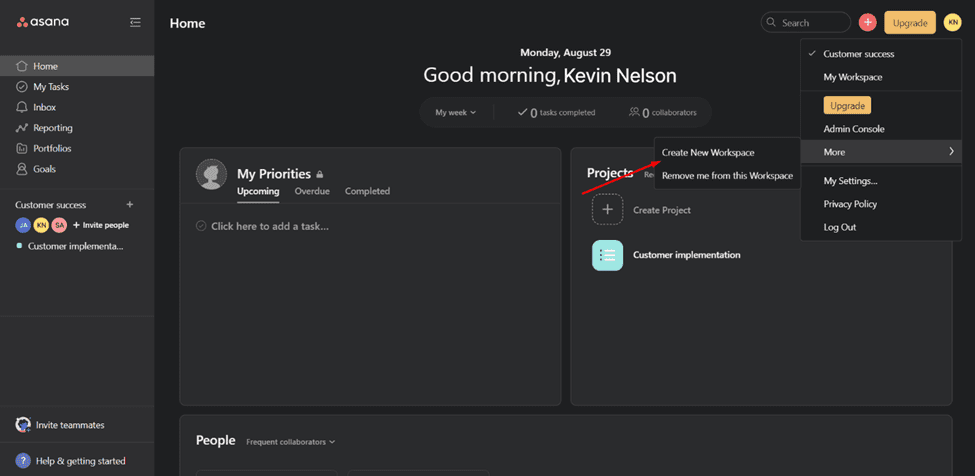Open My Tasks in sidebar
This screenshot has height=476, width=975.
77,86
